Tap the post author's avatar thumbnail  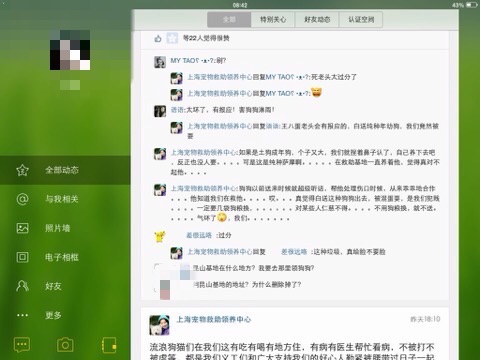tap(159, 325)
